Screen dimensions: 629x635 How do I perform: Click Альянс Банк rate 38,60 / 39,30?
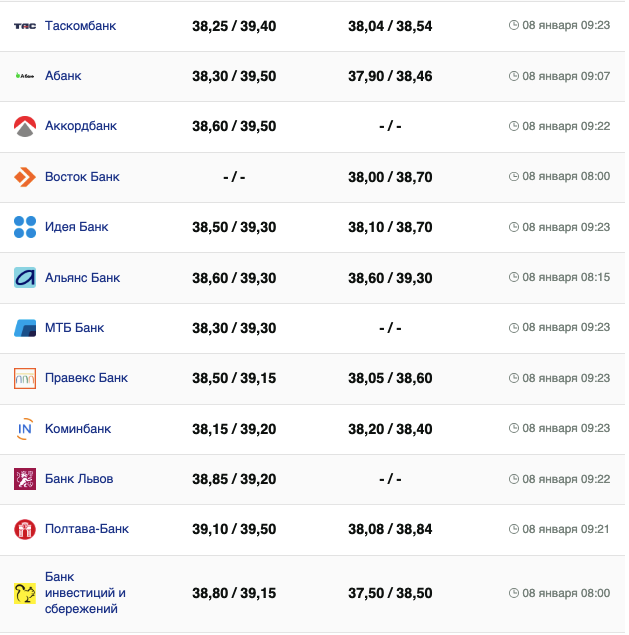coord(234,277)
